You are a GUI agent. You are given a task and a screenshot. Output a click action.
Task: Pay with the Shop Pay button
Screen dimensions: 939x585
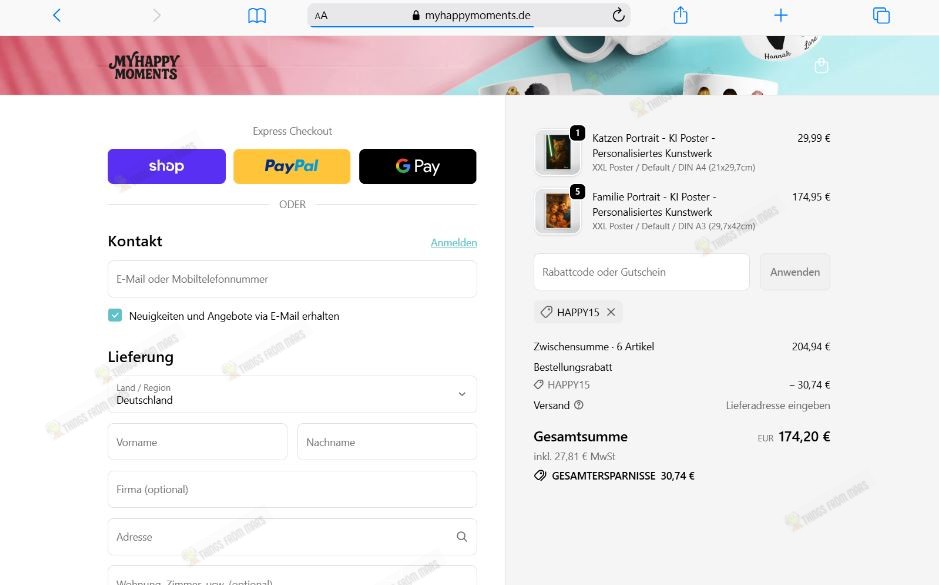click(x=166, y=166)
